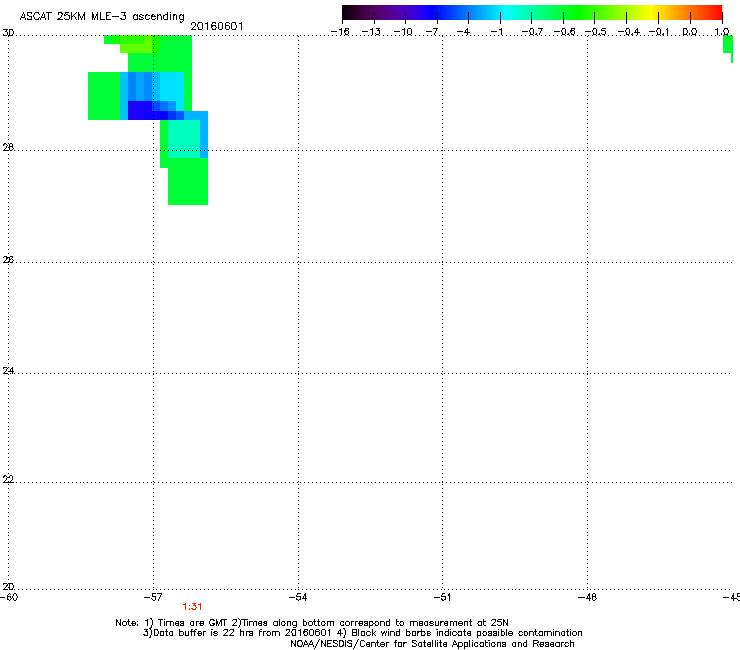The width and height of the screenshot is (740, 650).
Task: Click the aqua-green data block near 28N
Action: pyautogui.click(x=184, y=139)
